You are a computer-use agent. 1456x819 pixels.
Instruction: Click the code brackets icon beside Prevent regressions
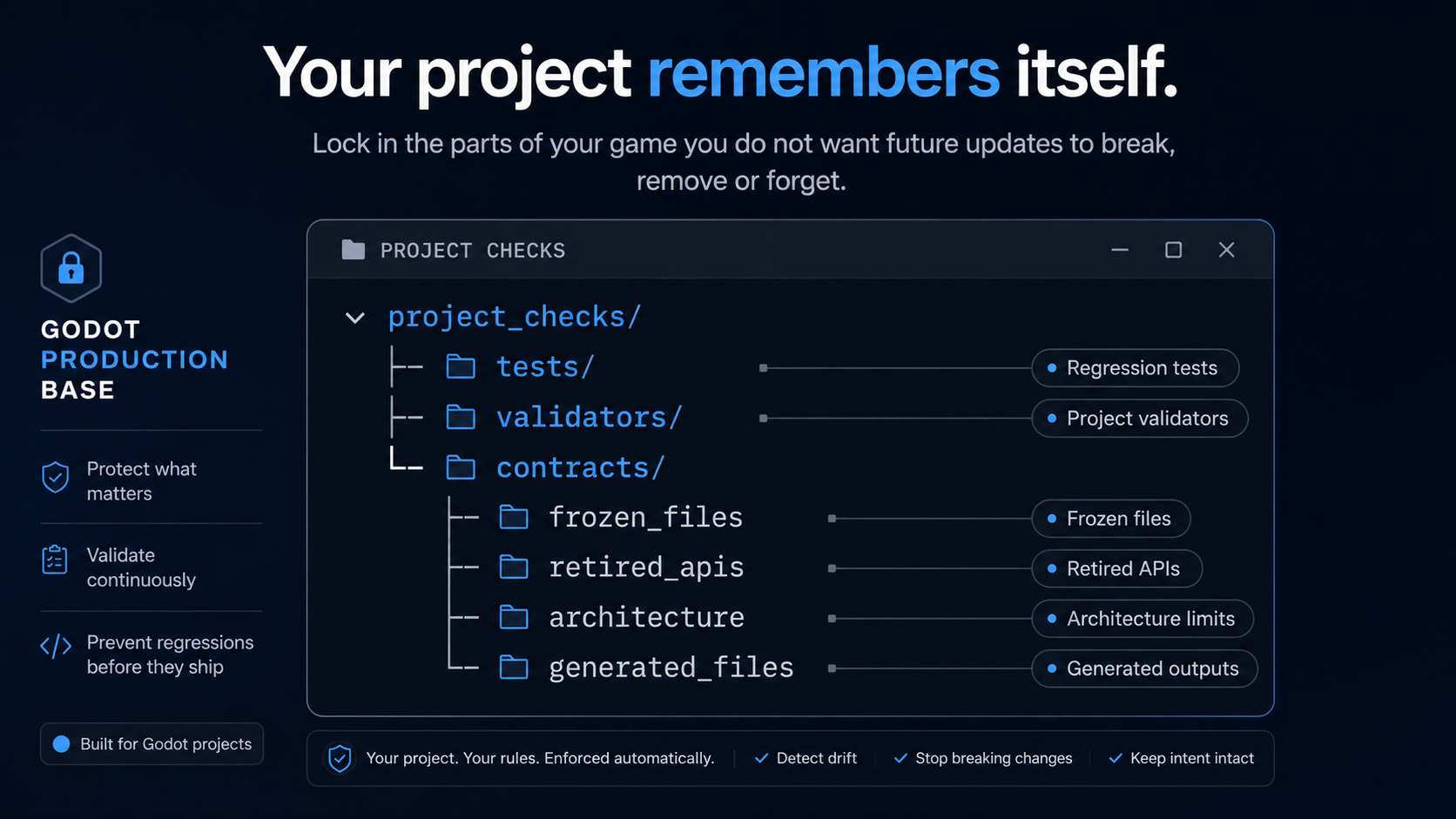[x=56, y=646]
